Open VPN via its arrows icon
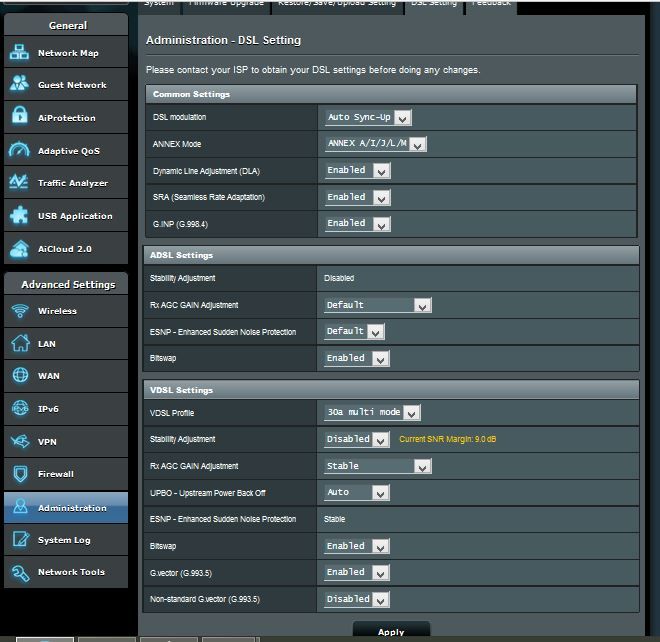This screenshot has height=642, width=660. (20, 441)
